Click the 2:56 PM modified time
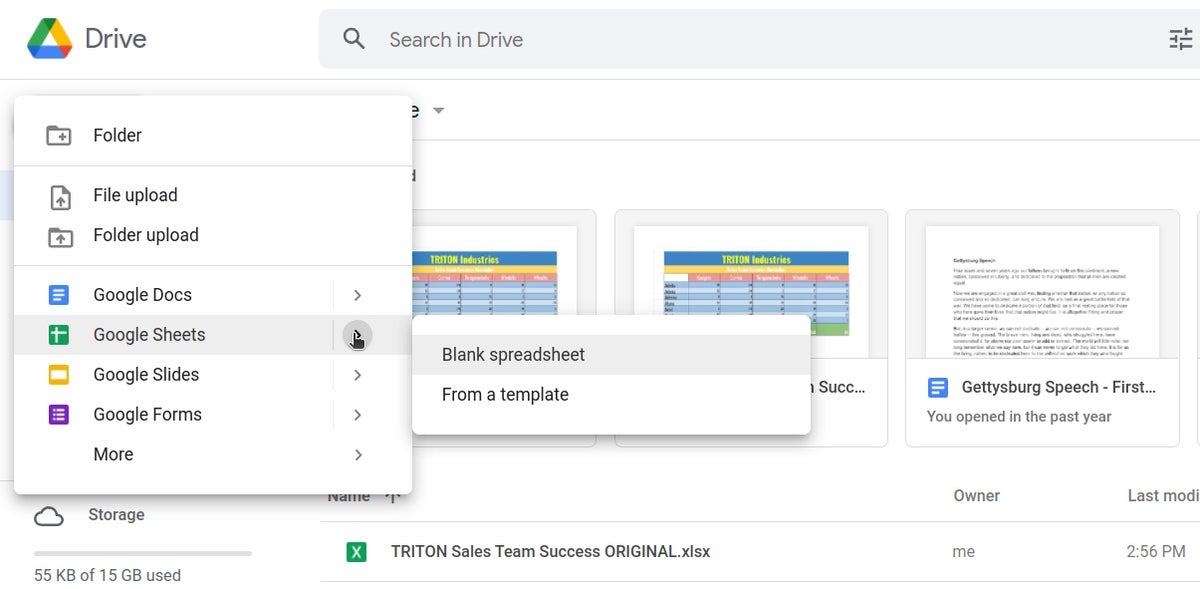 tap(1156, 551)
